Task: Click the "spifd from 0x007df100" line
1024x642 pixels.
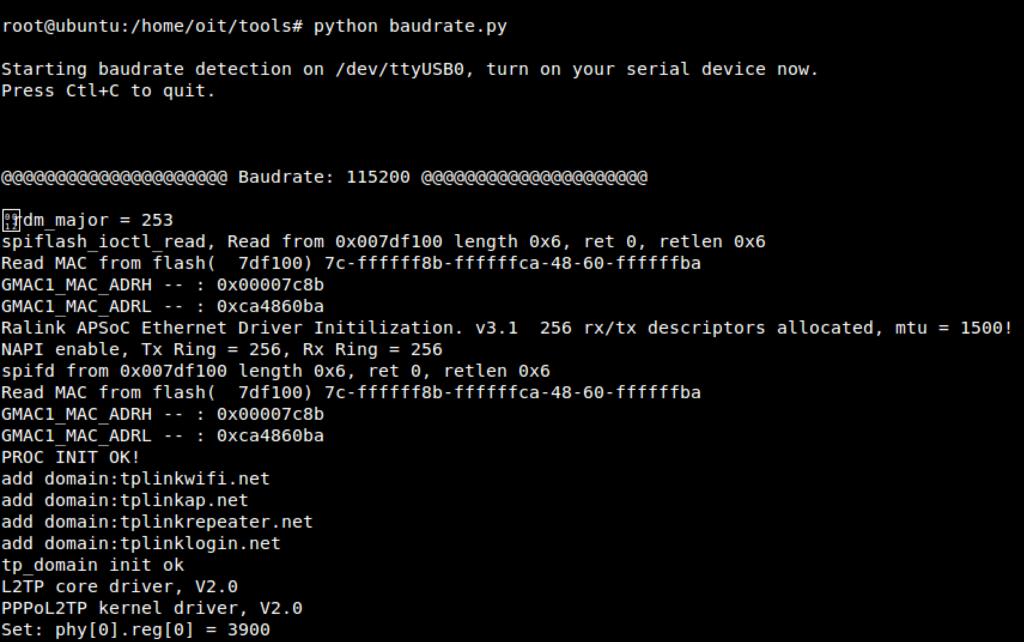Action: click(275, 371)
